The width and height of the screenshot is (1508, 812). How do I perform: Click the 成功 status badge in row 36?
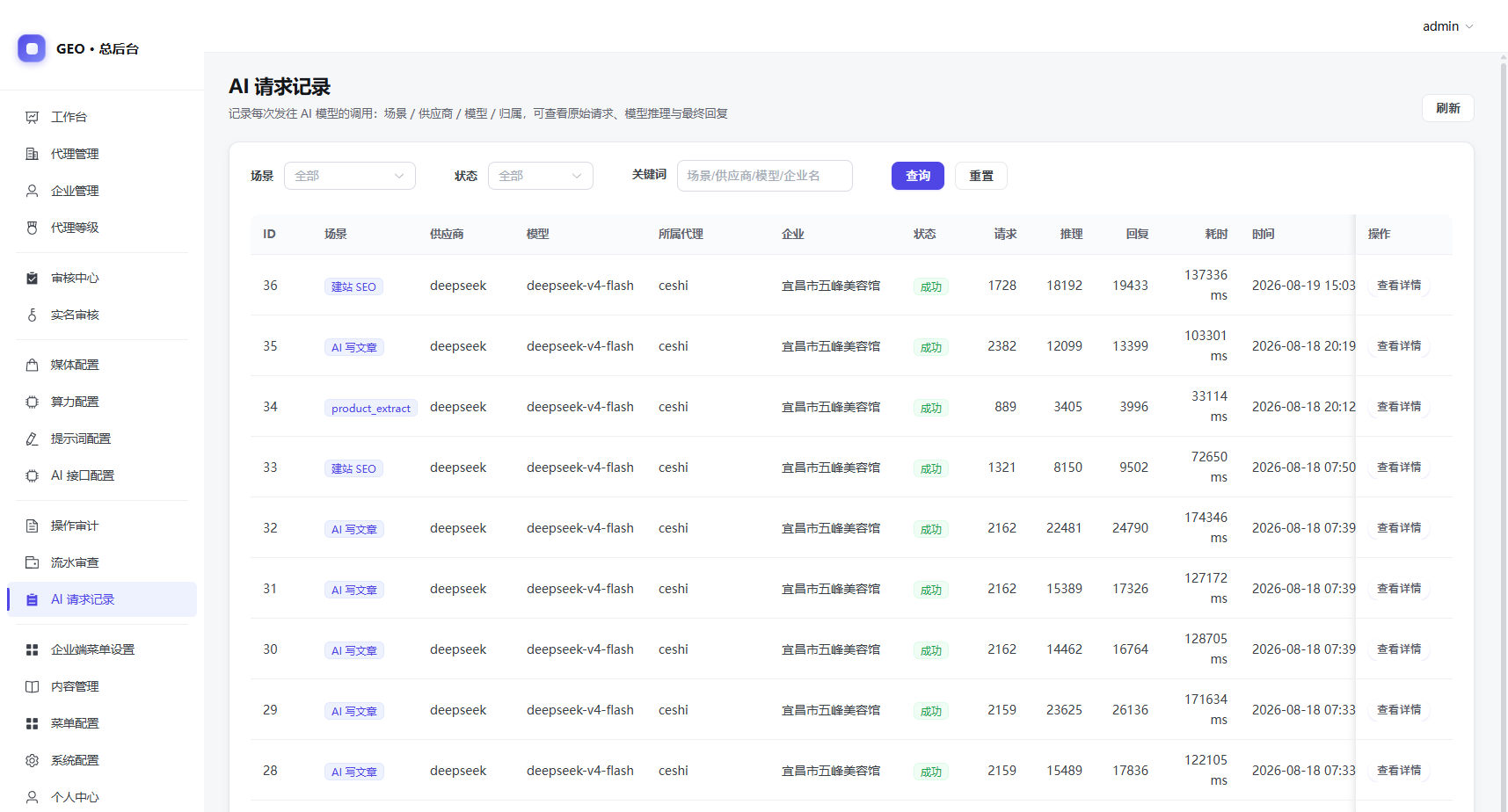(931, 286)
